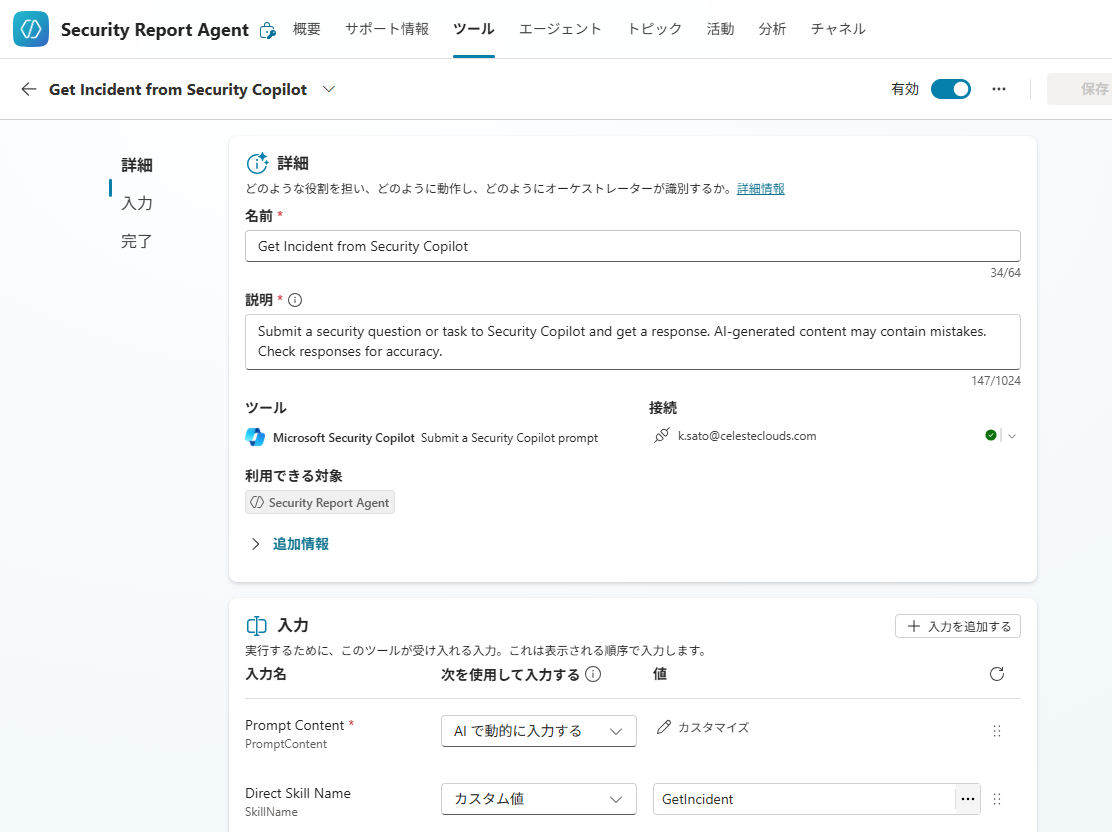Open the 詳細情報 link
The width and height of the screenshot is (1112, 832).
coord(760,189)
